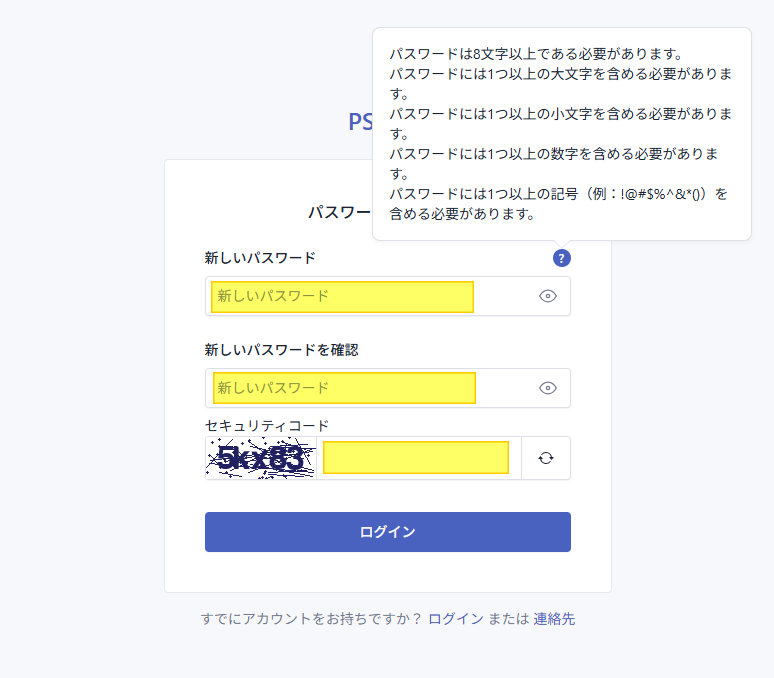
Task: Show the new password text
Action: pos(547,296)
